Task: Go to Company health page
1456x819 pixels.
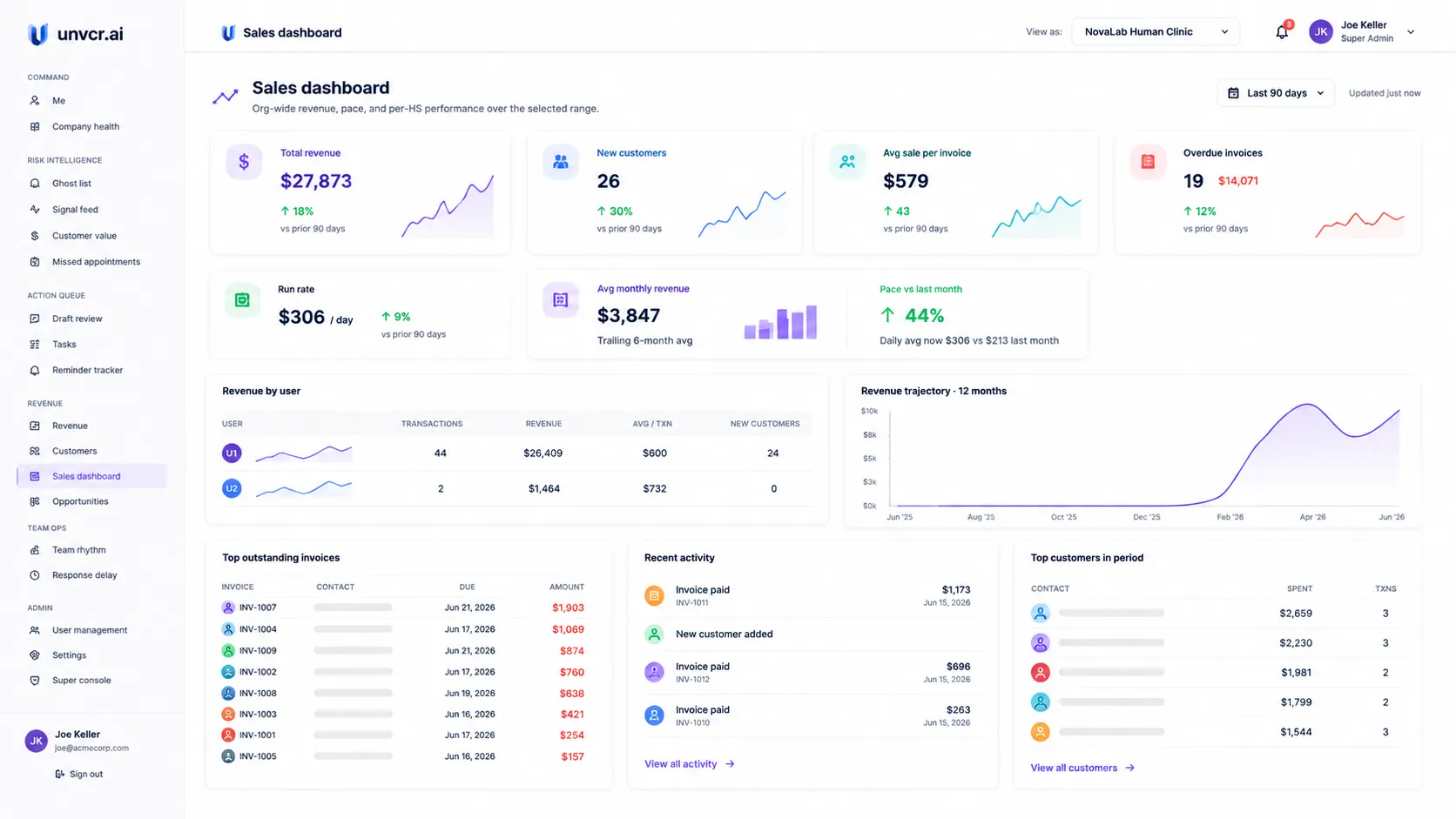Action: pos(85,127)
